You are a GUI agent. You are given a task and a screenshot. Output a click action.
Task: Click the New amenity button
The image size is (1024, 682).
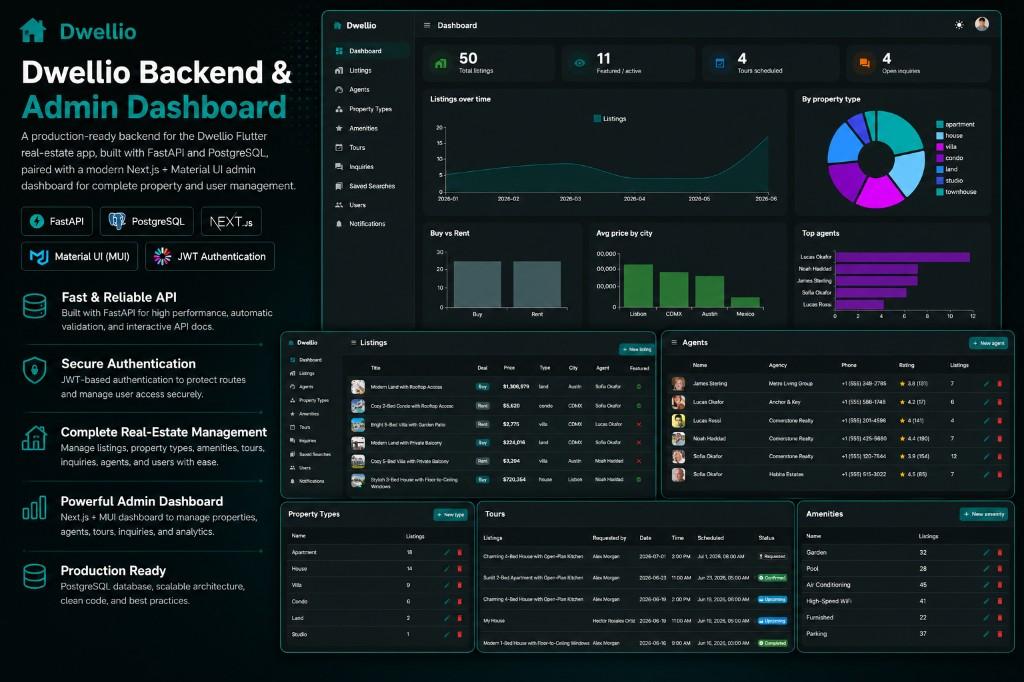tap(986, 514)
